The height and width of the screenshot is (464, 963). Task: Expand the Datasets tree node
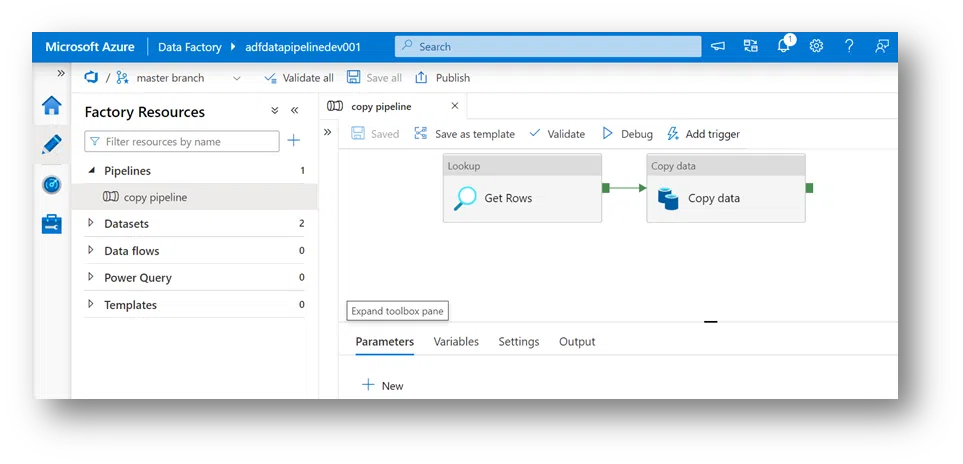click(91, 224)
